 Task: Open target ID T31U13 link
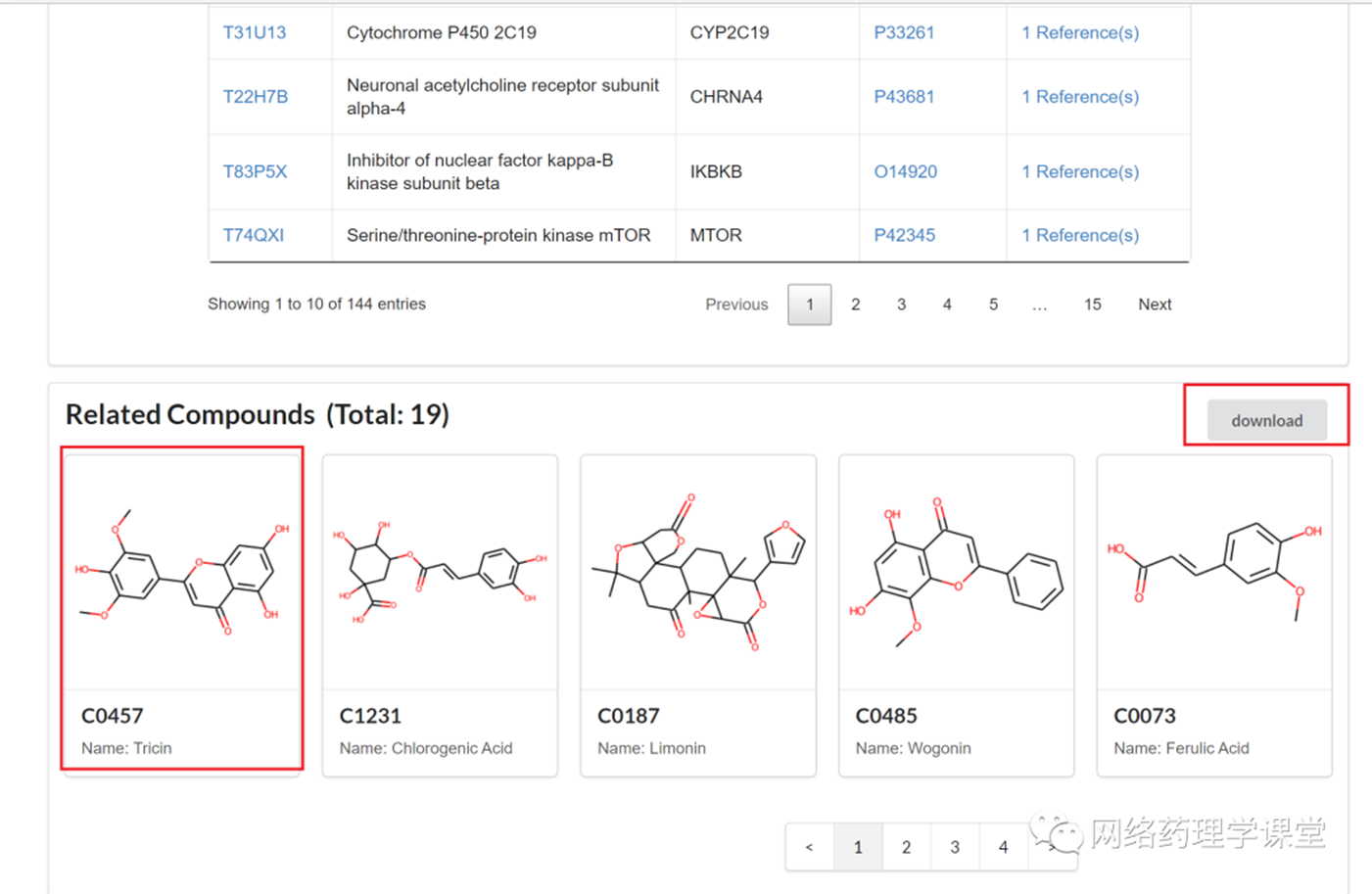(255, 32)
